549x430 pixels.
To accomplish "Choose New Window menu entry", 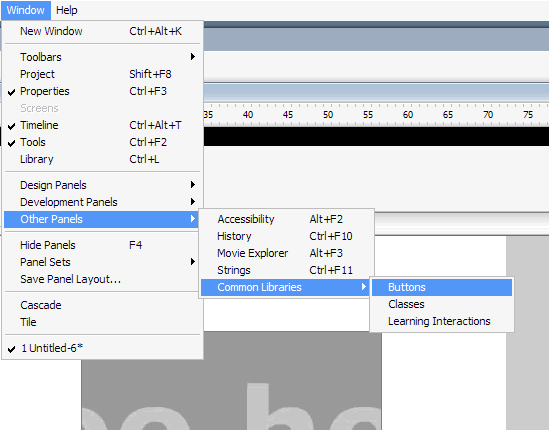I will click(102, 31).
